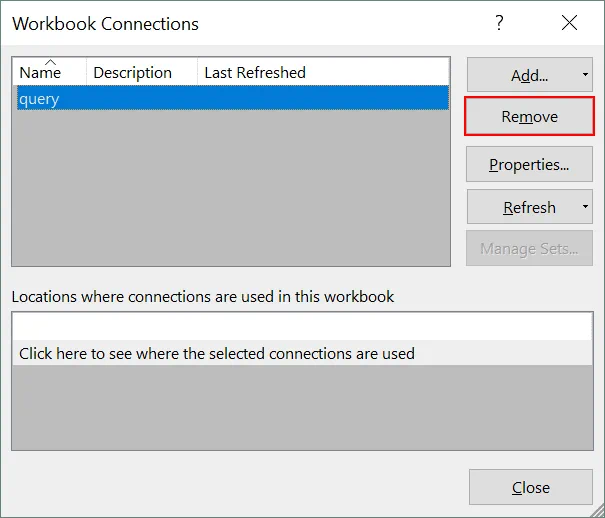Screen dimensions: 605x518
Task: Click the link showing where connections are used
Action: tap(216, 353)
